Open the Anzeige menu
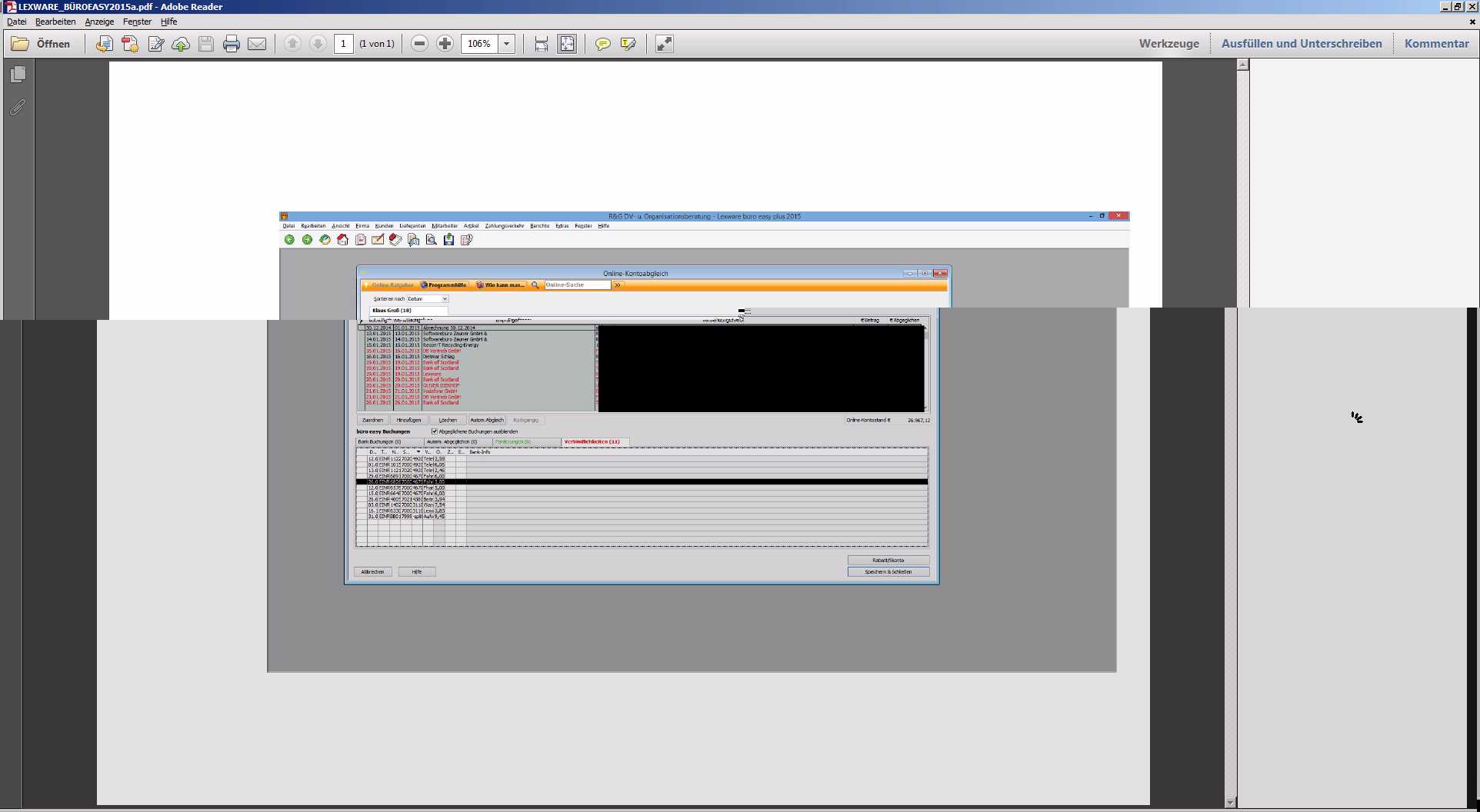Image resolution: width=1480 pixels, height=812 pixels. (x=99, y=22)
